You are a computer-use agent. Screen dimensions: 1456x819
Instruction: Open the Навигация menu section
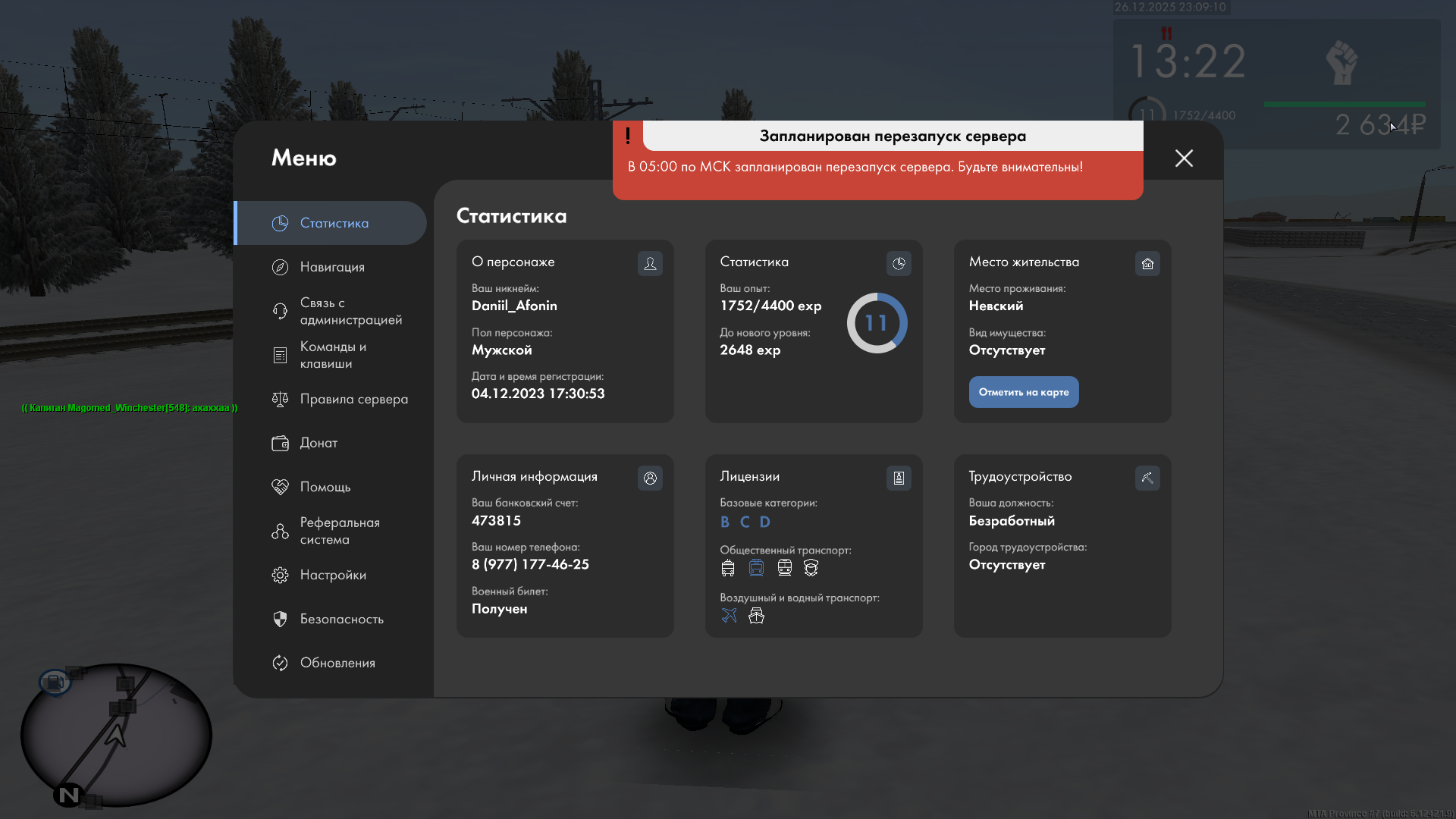tap(332, 267)
